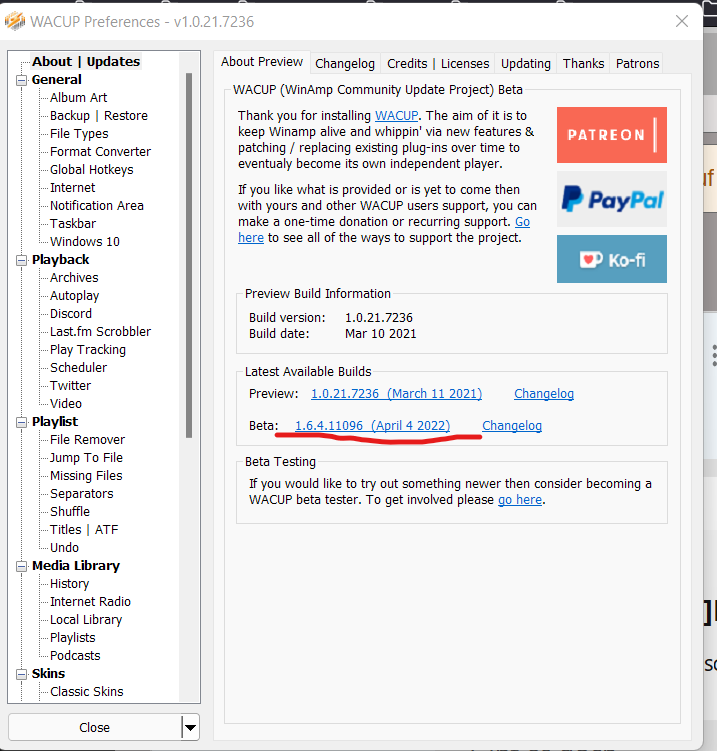Select the Windows 10 preferences page
This screenshot has height=751, width=717.
click(85, 242)
